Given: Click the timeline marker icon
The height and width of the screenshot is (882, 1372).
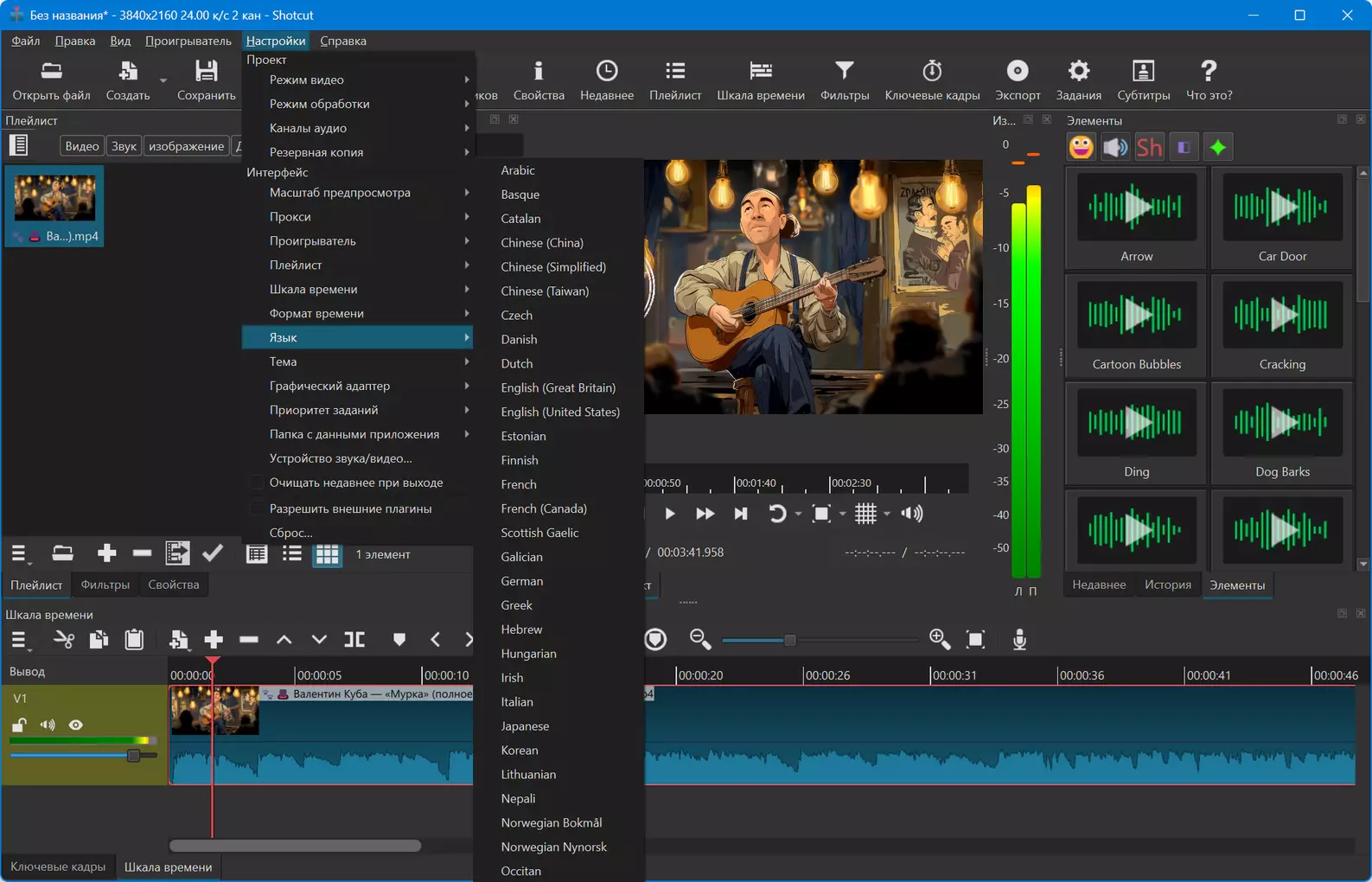Looking at the screenshot, I should 399,639.
